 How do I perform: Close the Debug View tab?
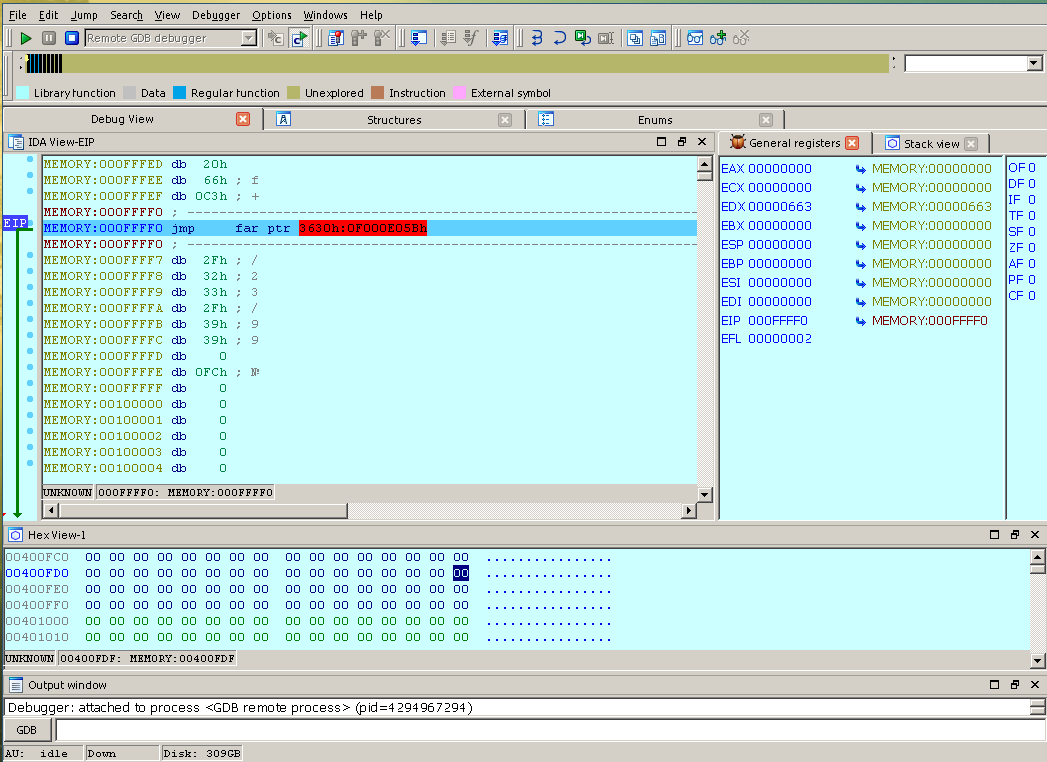click(243, 119)
